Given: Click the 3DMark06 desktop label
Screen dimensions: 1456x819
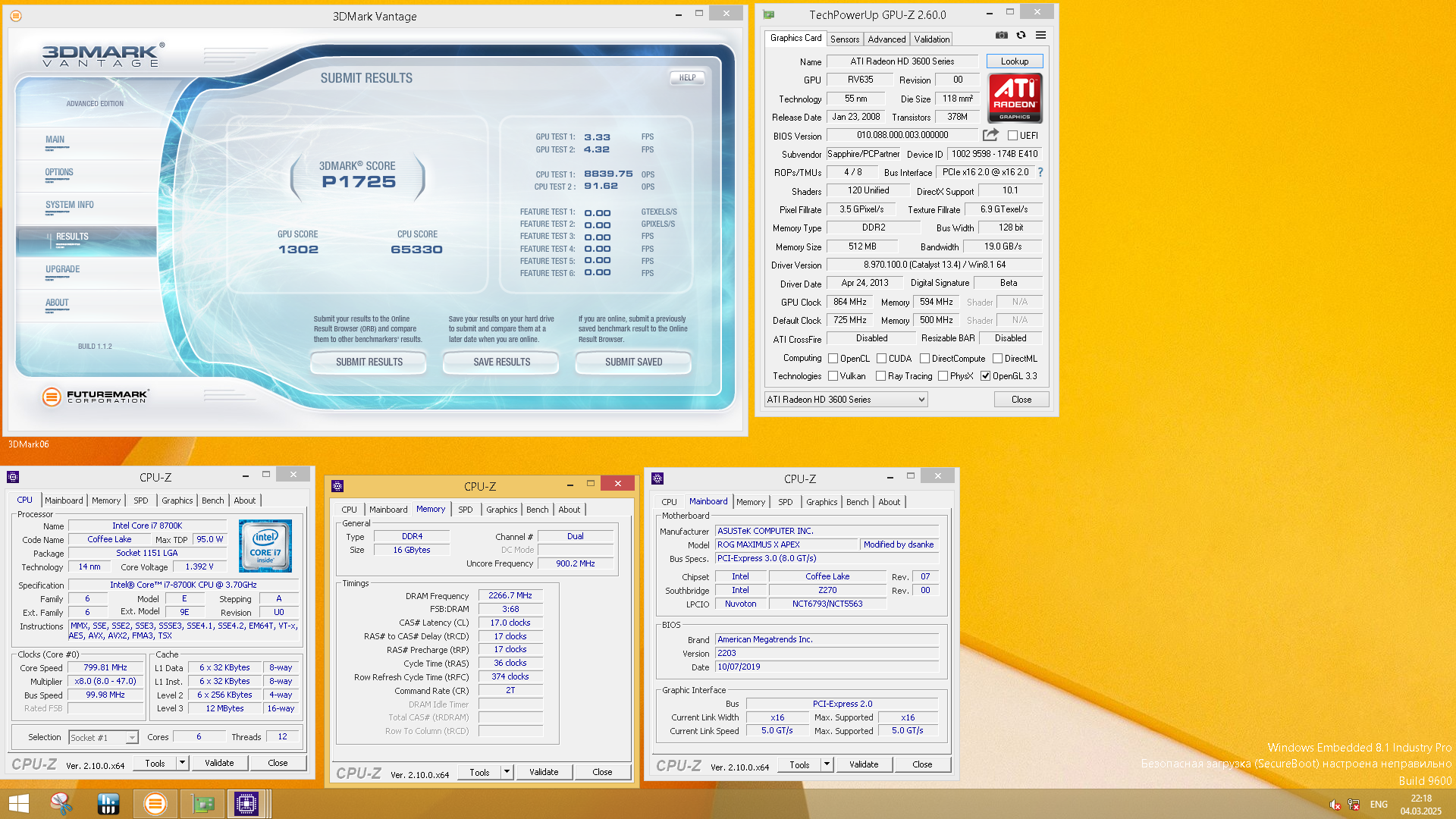Looking at the screenshot, I should point(28,444).
